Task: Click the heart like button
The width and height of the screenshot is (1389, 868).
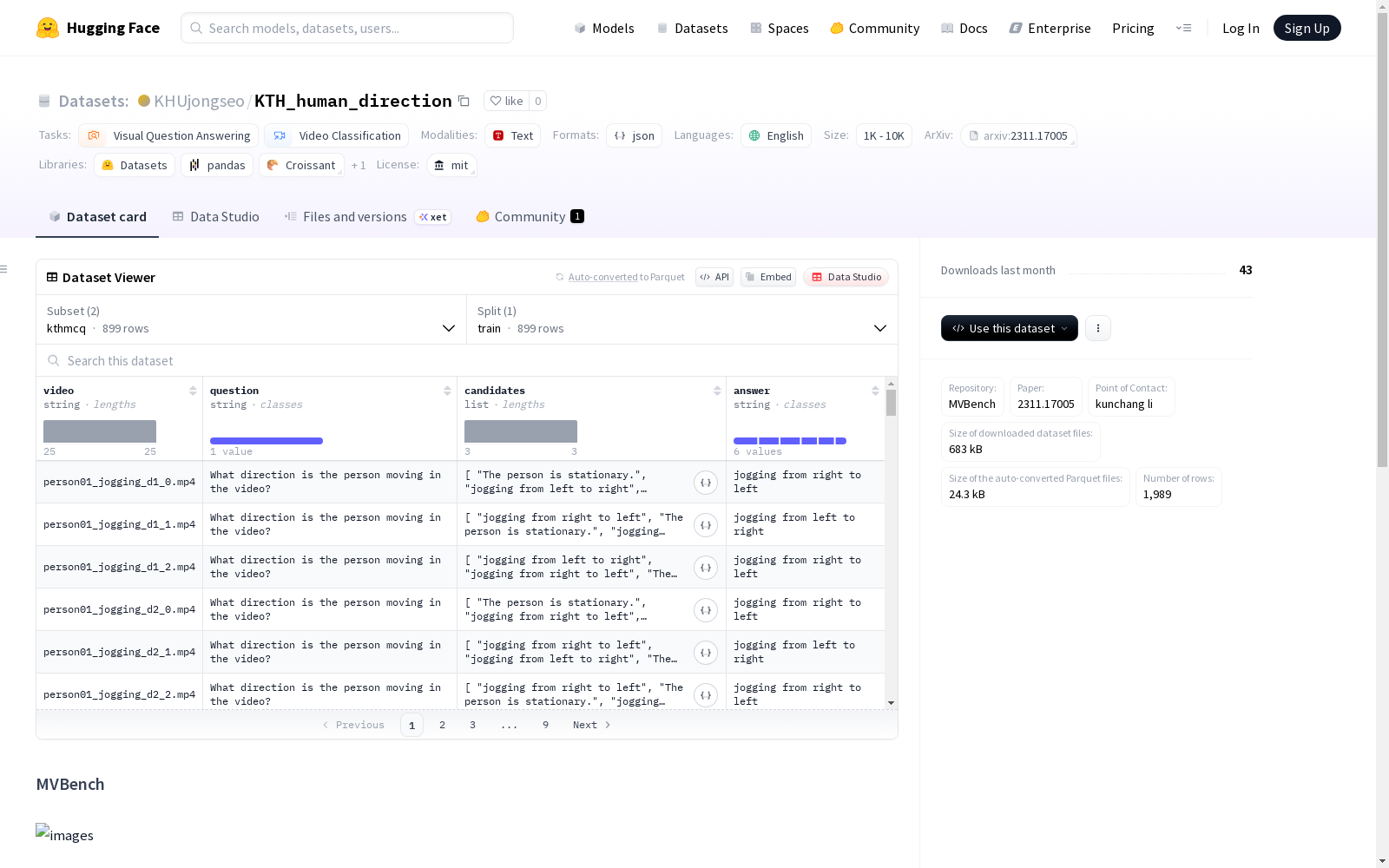Action: point(506,101)
